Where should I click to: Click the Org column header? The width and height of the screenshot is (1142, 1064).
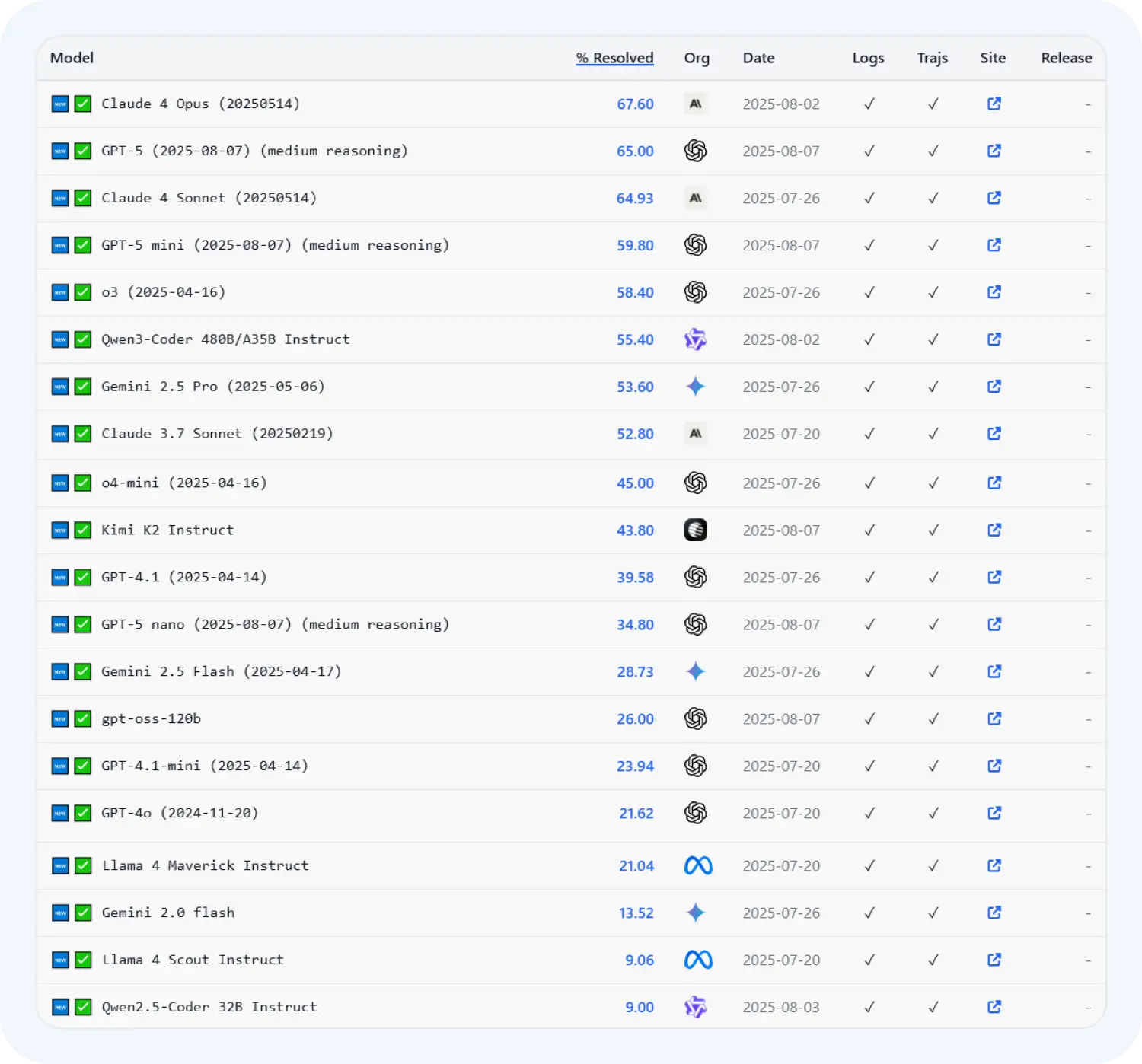696,58
